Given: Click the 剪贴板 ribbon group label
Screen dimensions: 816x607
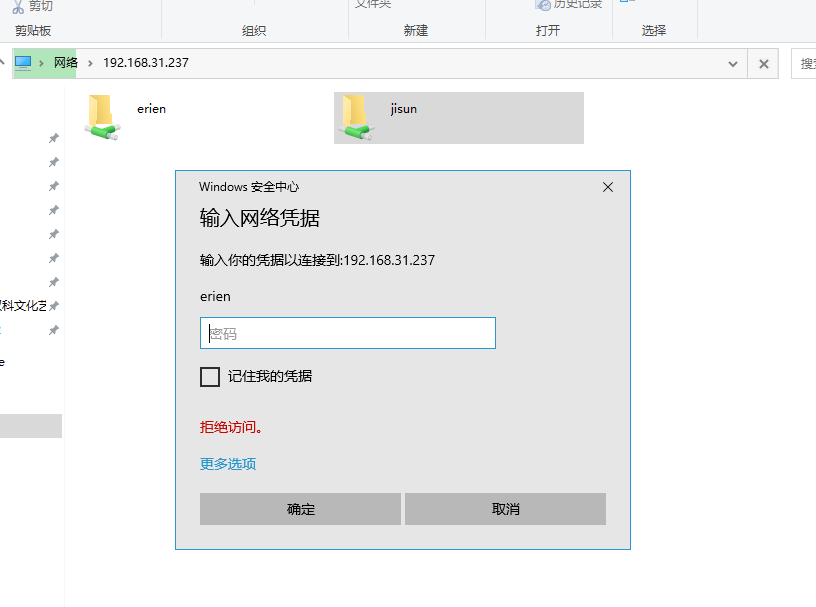Looking at the screenshot, I should 33,31.
